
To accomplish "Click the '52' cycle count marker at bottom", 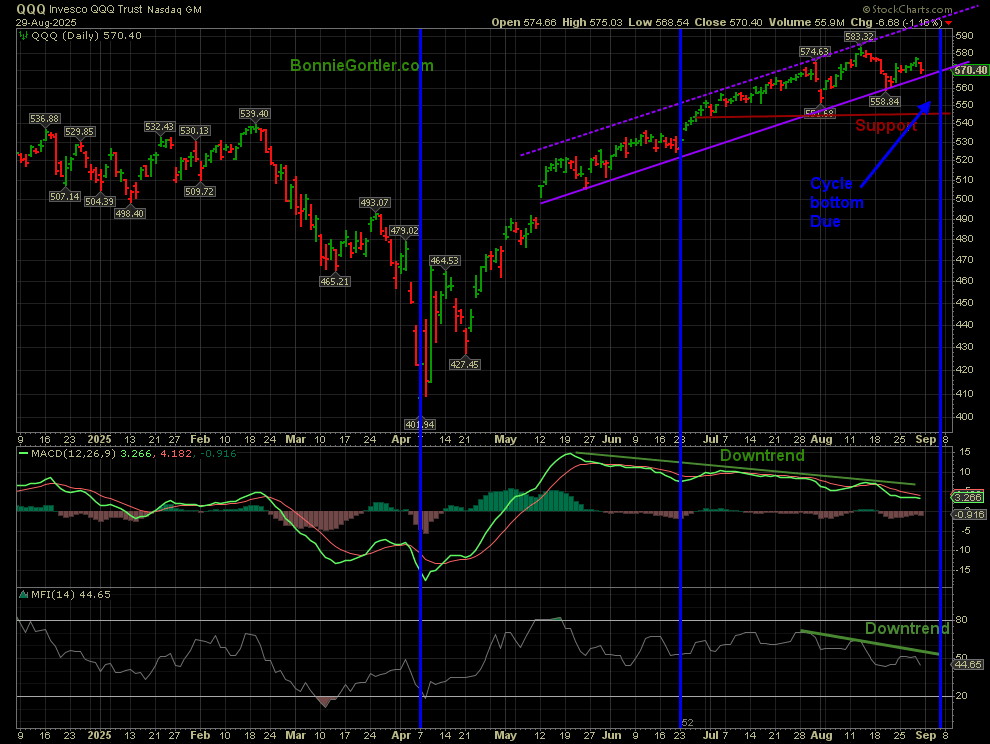I will (x=687, y=721).
